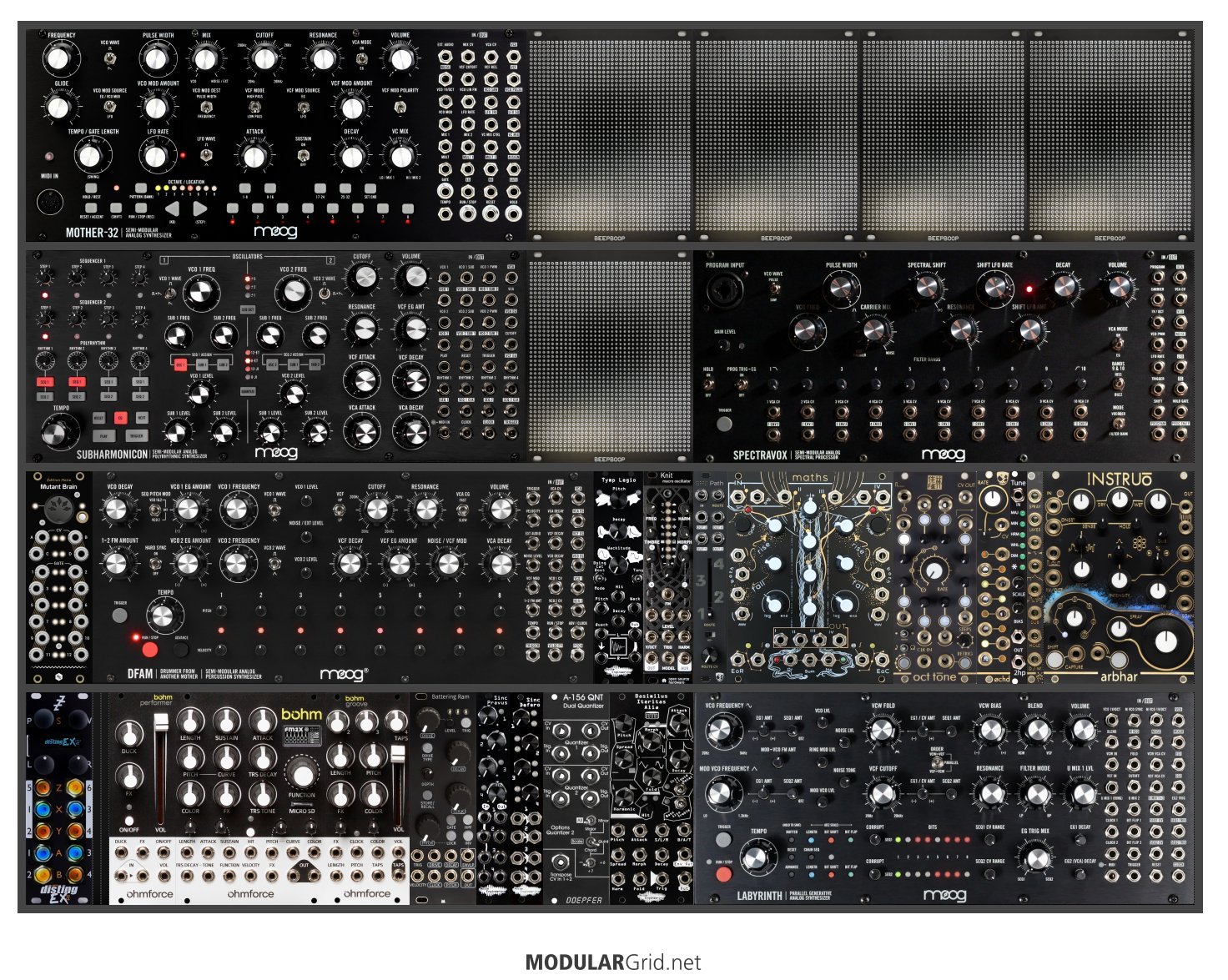This screenshot has height=980, width=1228.
Task: Flip the Mother-32 VCF MOD POLARITY switch
Action: (x=400, y=105)
